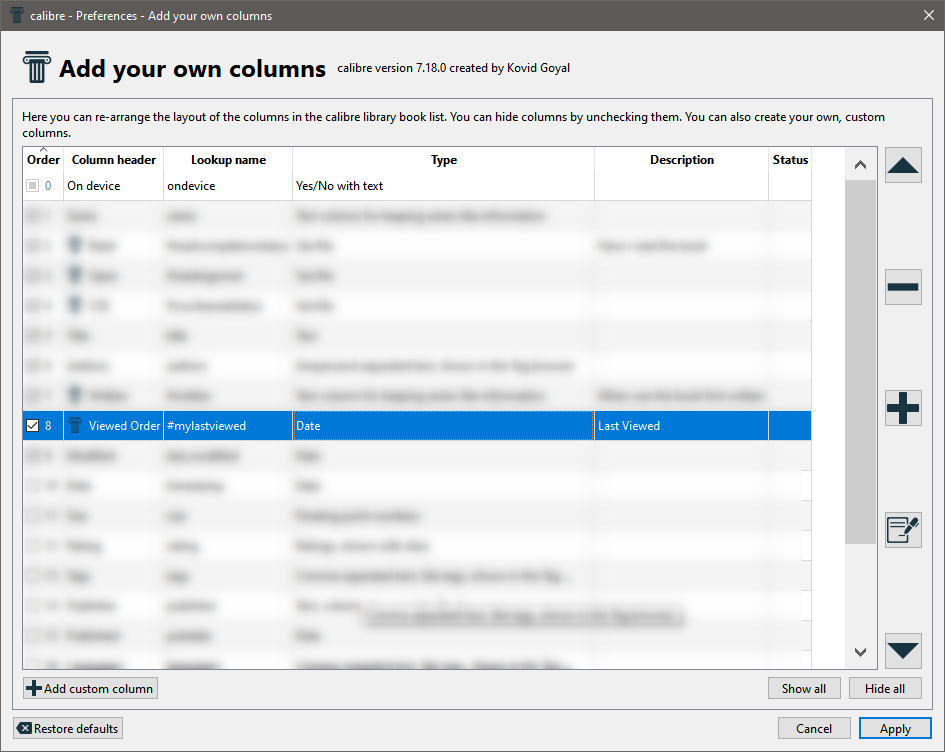
Task: Click the Type column heading
Action: click(x=444, y=160)
